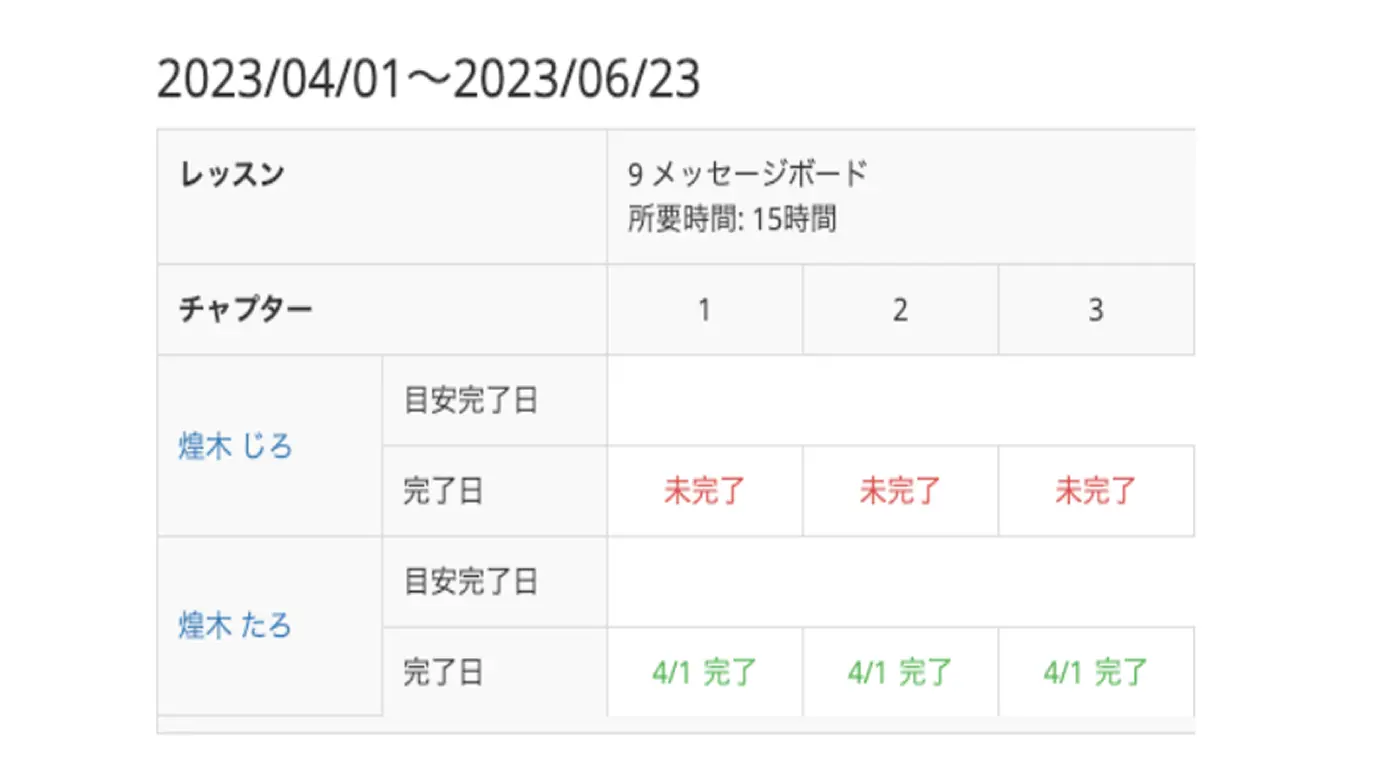Screen dimensions: 1376x774
Task: Click 目安完了日 label for 煌木 じろ
Action: (471, 401)
